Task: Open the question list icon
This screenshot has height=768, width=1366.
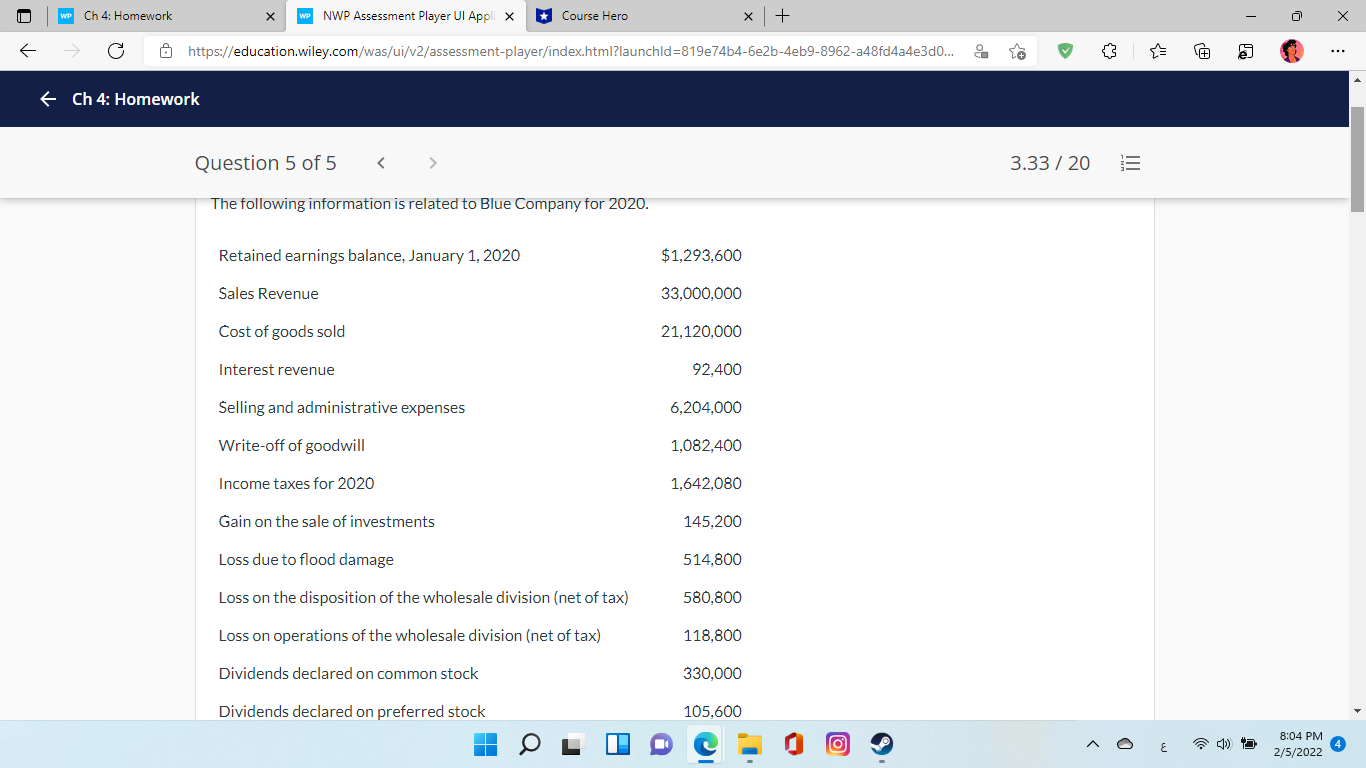Action: tap(1131, 162)
